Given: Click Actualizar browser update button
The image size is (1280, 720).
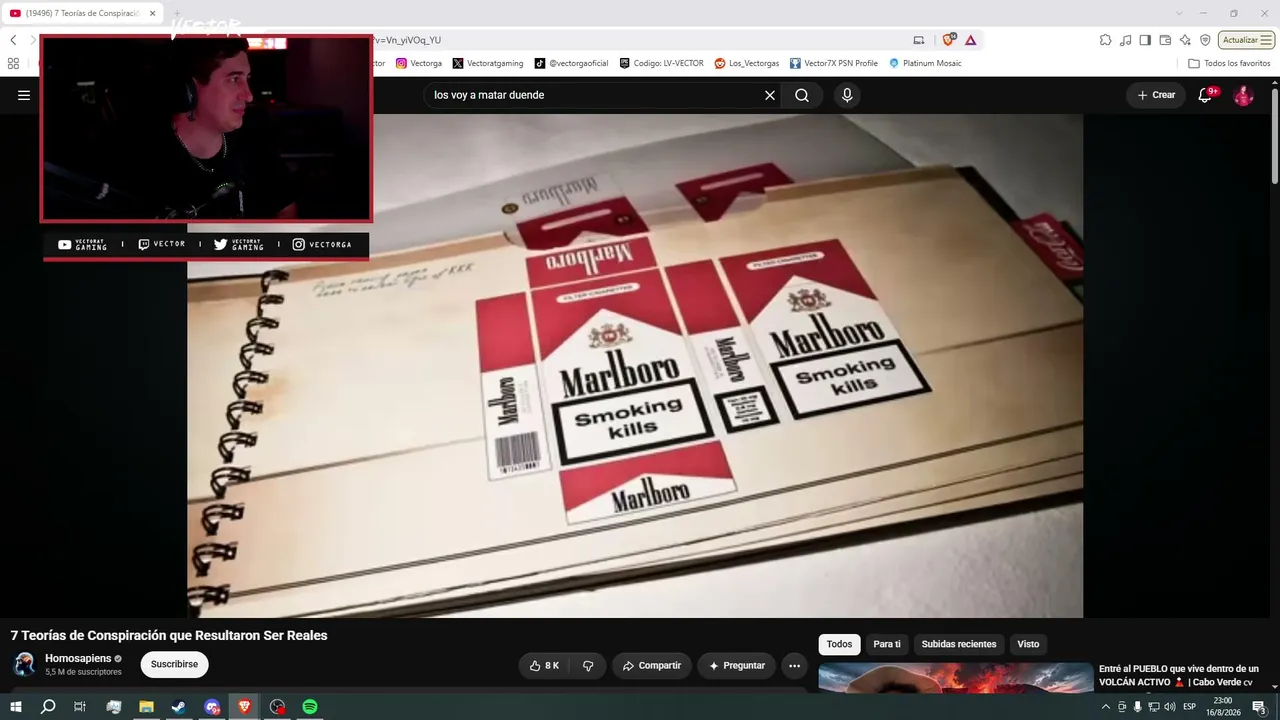Looking at the screenshot, I should click(x=1246, y=40).
